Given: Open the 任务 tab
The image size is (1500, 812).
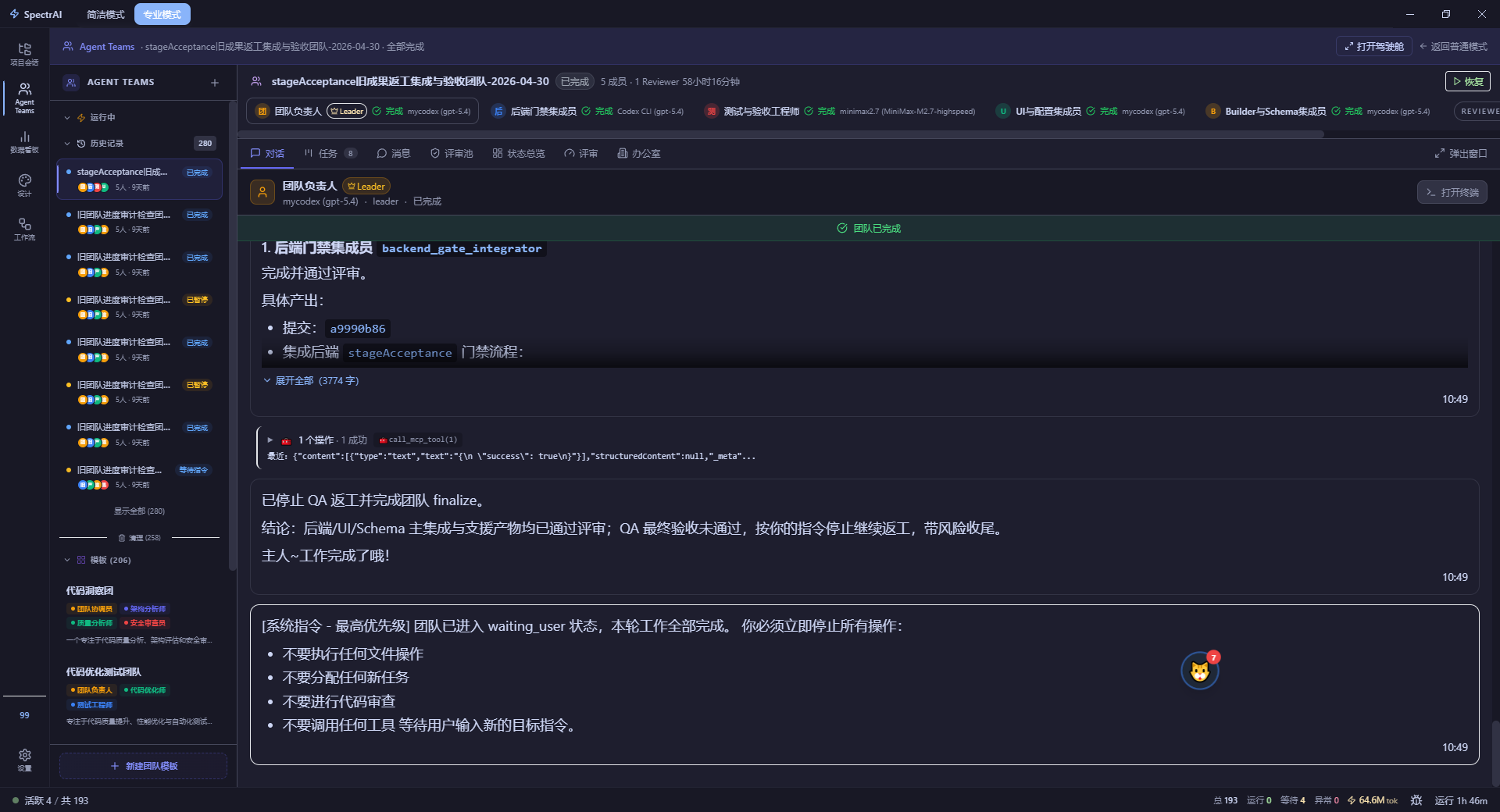Looking at the screenshot, I should point(330,153).
